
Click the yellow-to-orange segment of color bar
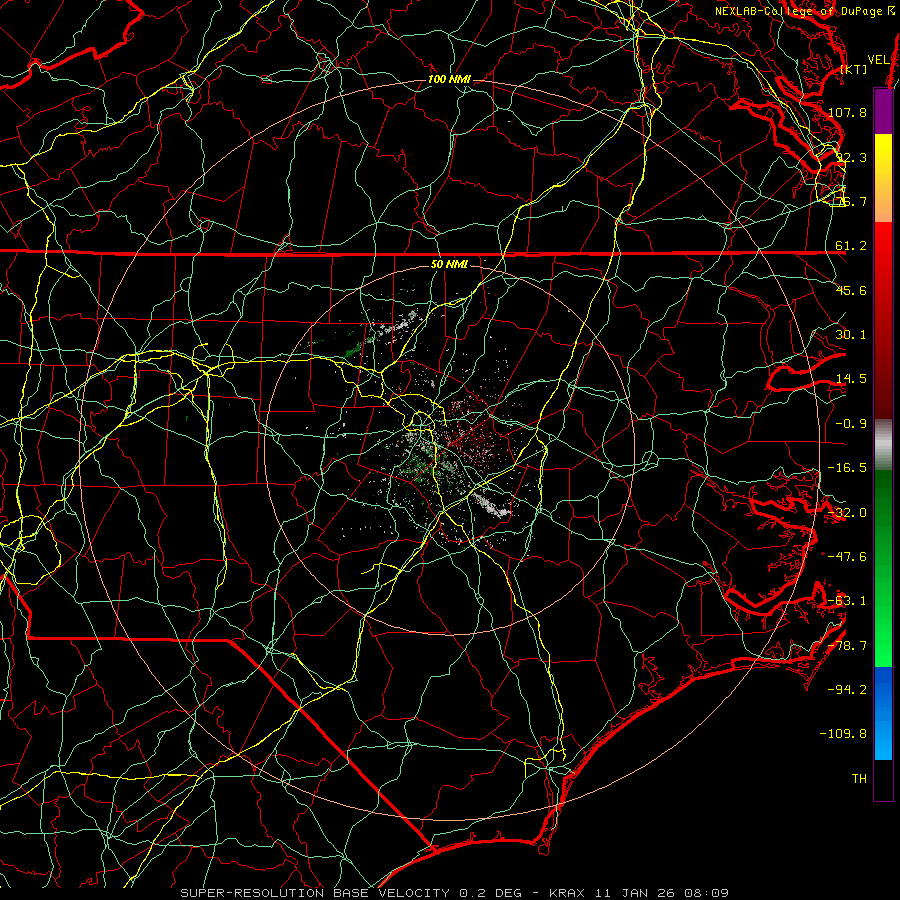[883, 178]
